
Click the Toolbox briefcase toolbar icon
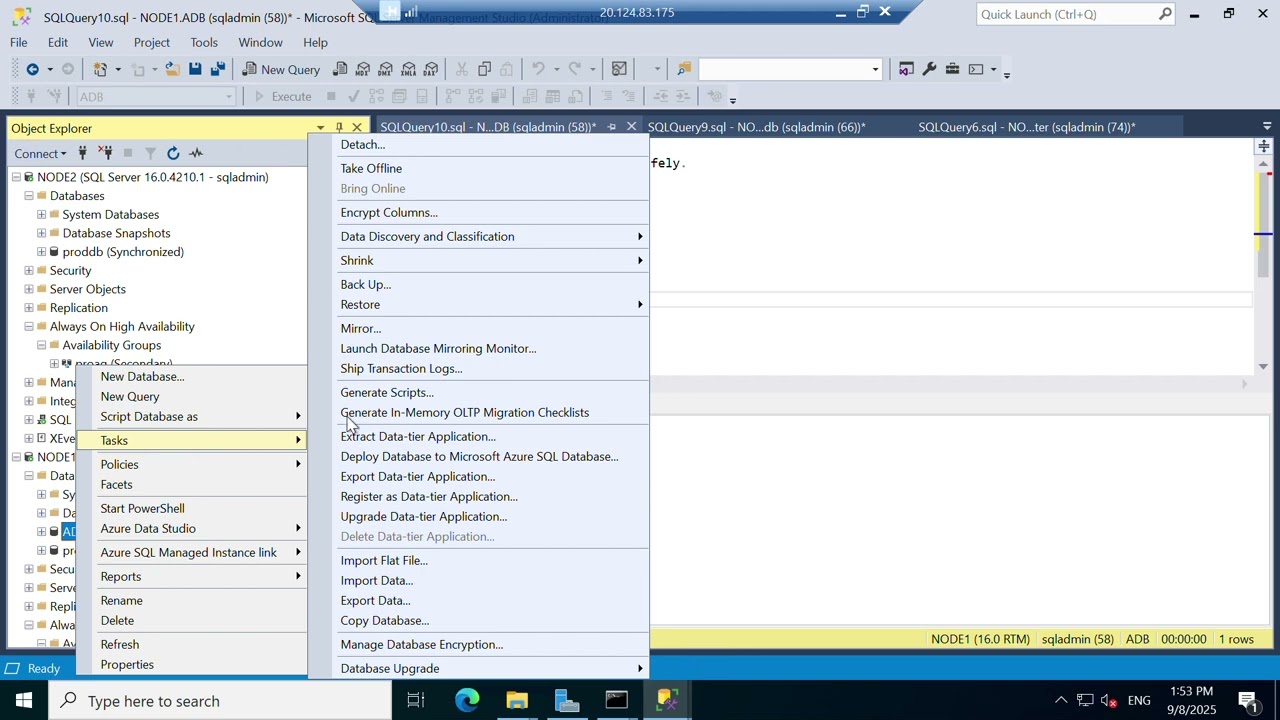coord(952,69)
